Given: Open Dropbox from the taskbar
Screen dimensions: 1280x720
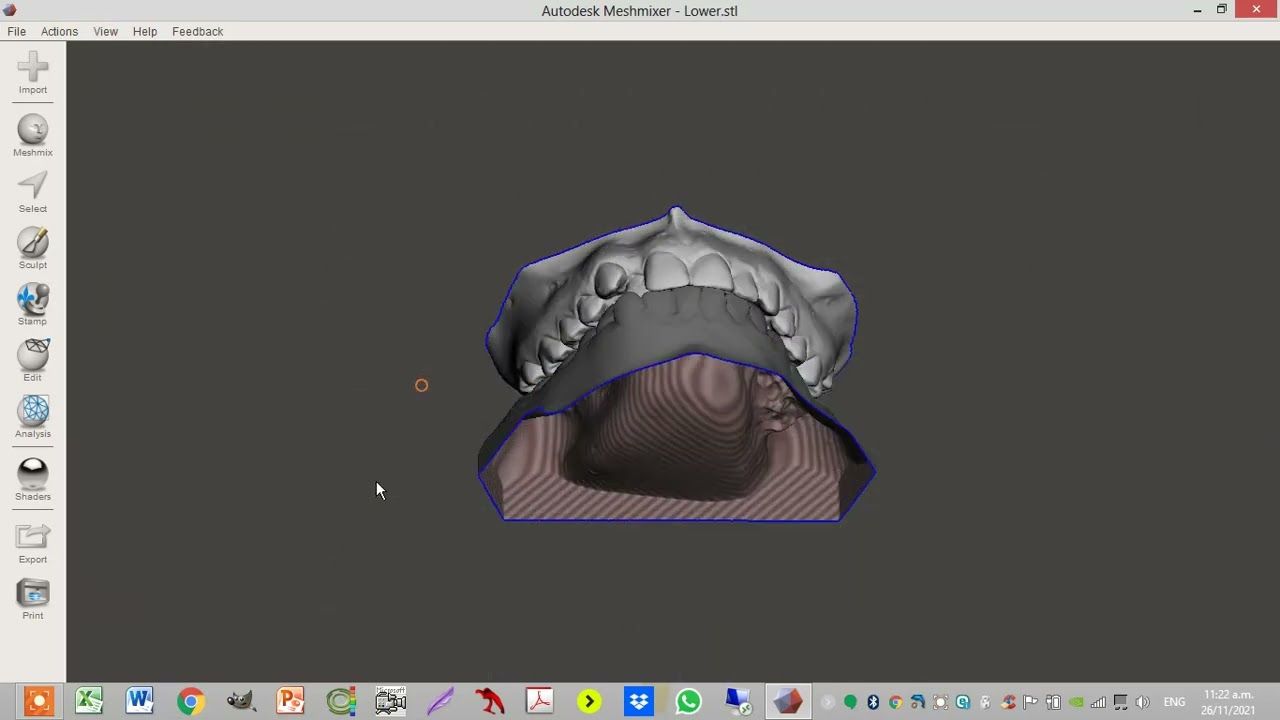Looking at the screenshot, I should [x=639, y=701].
